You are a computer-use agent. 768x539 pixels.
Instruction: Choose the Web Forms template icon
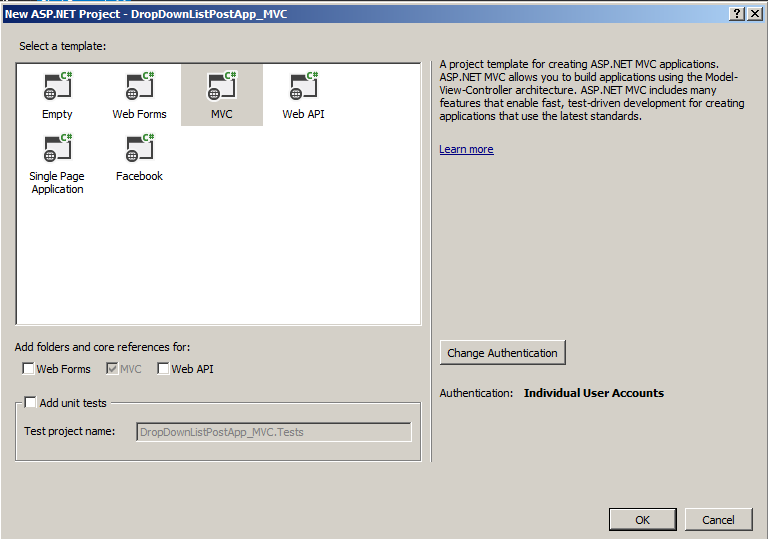140,86
